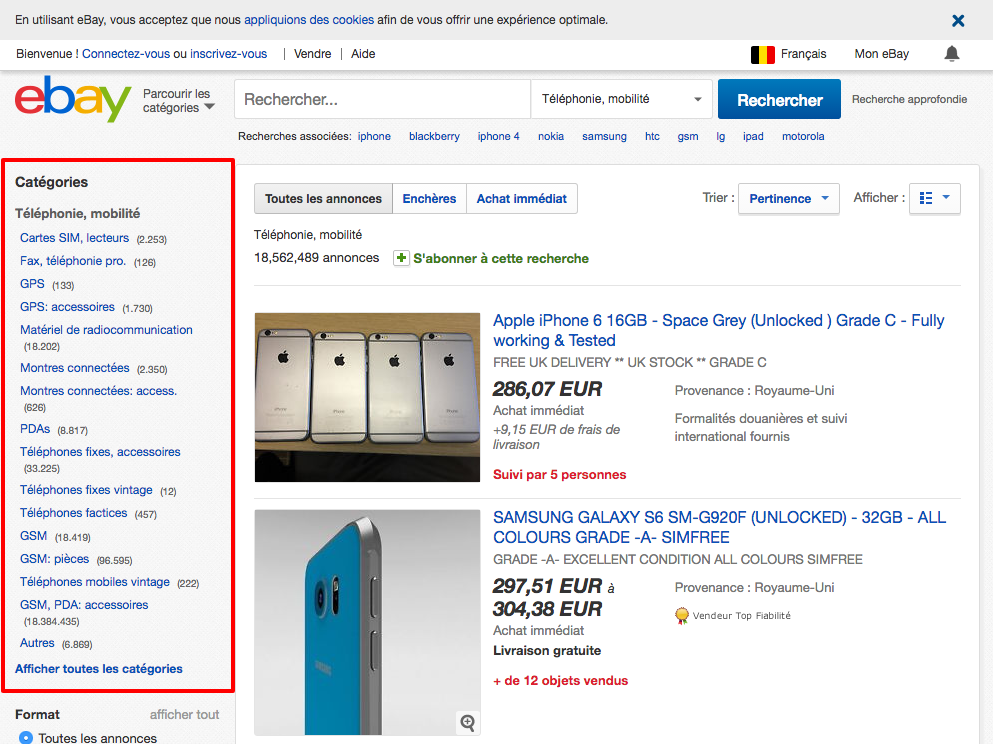Screen dimensions: 993x744
Task: Click the Top Fiabilité seller badge icon
Action: 682,616
